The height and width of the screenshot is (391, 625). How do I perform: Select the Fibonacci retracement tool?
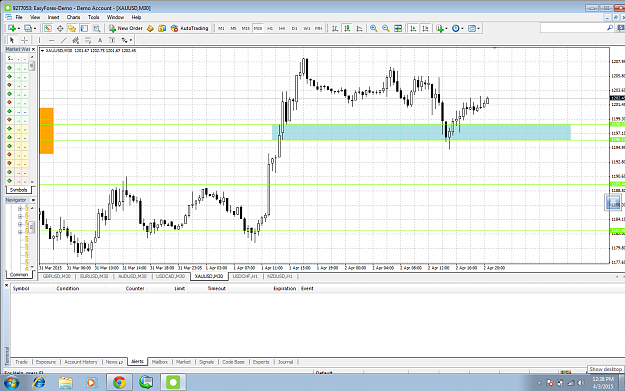click(88, 40)
